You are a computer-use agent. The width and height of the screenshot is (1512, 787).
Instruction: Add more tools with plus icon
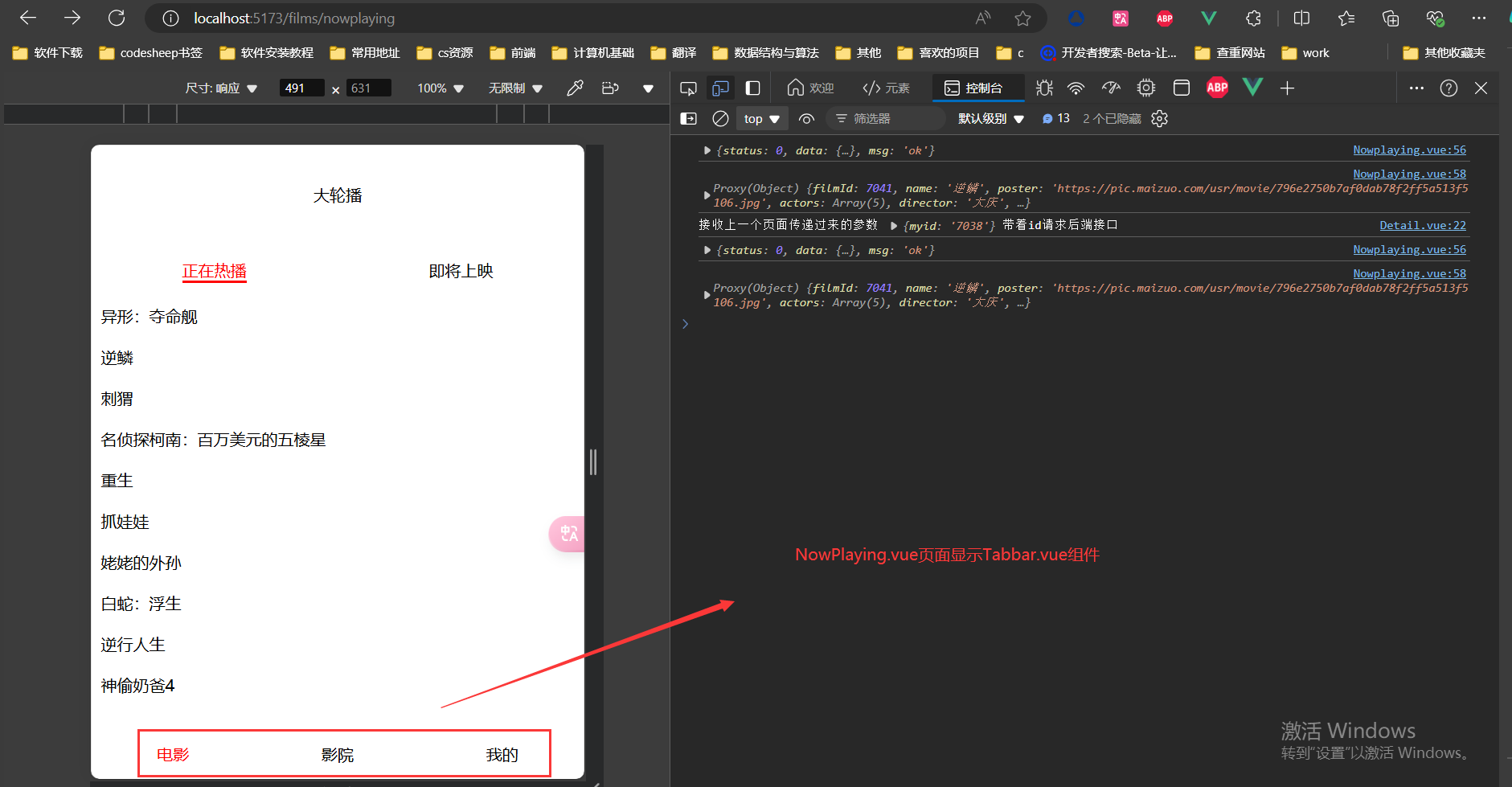(x=1287, y=88)
